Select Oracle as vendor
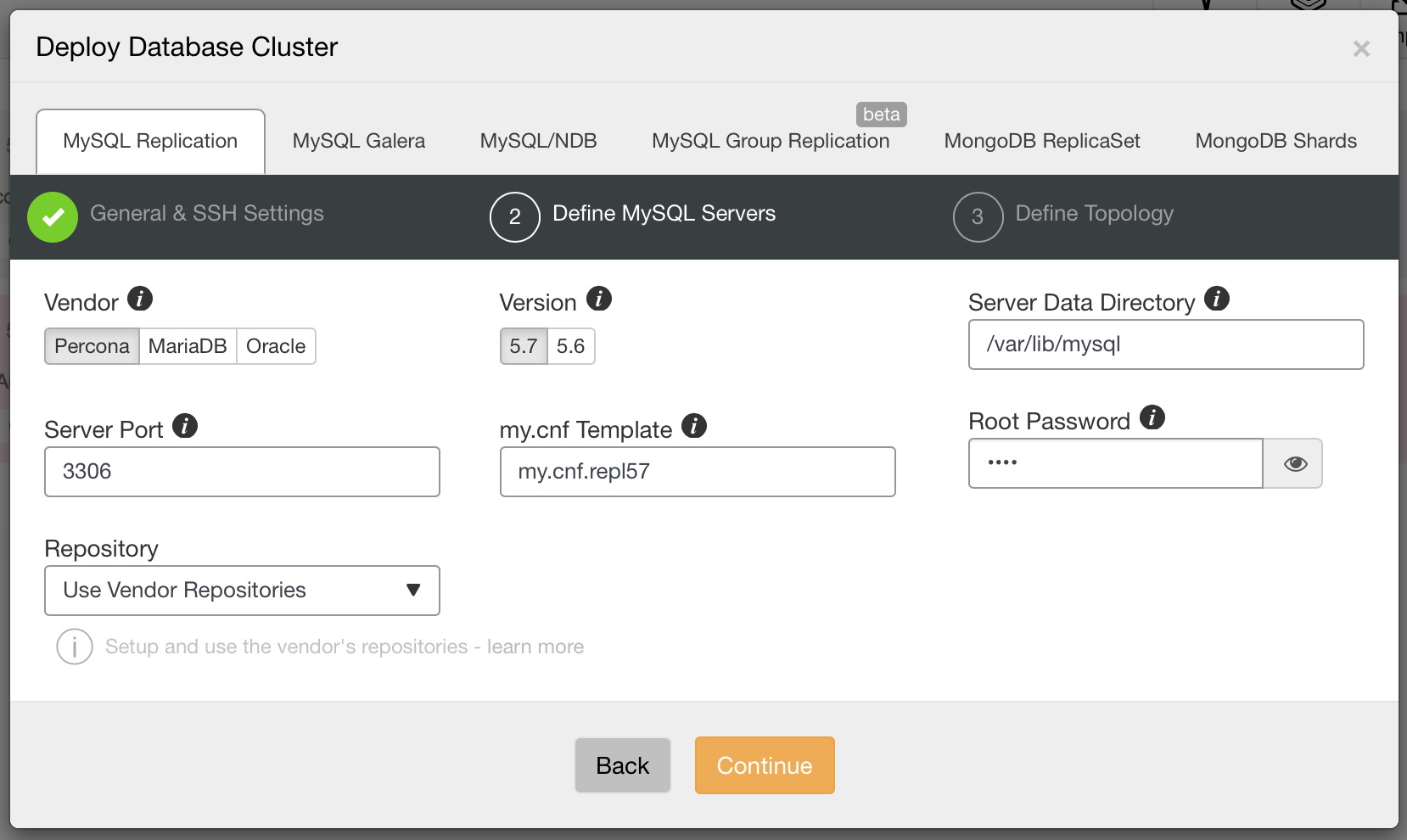 [276, 346]
